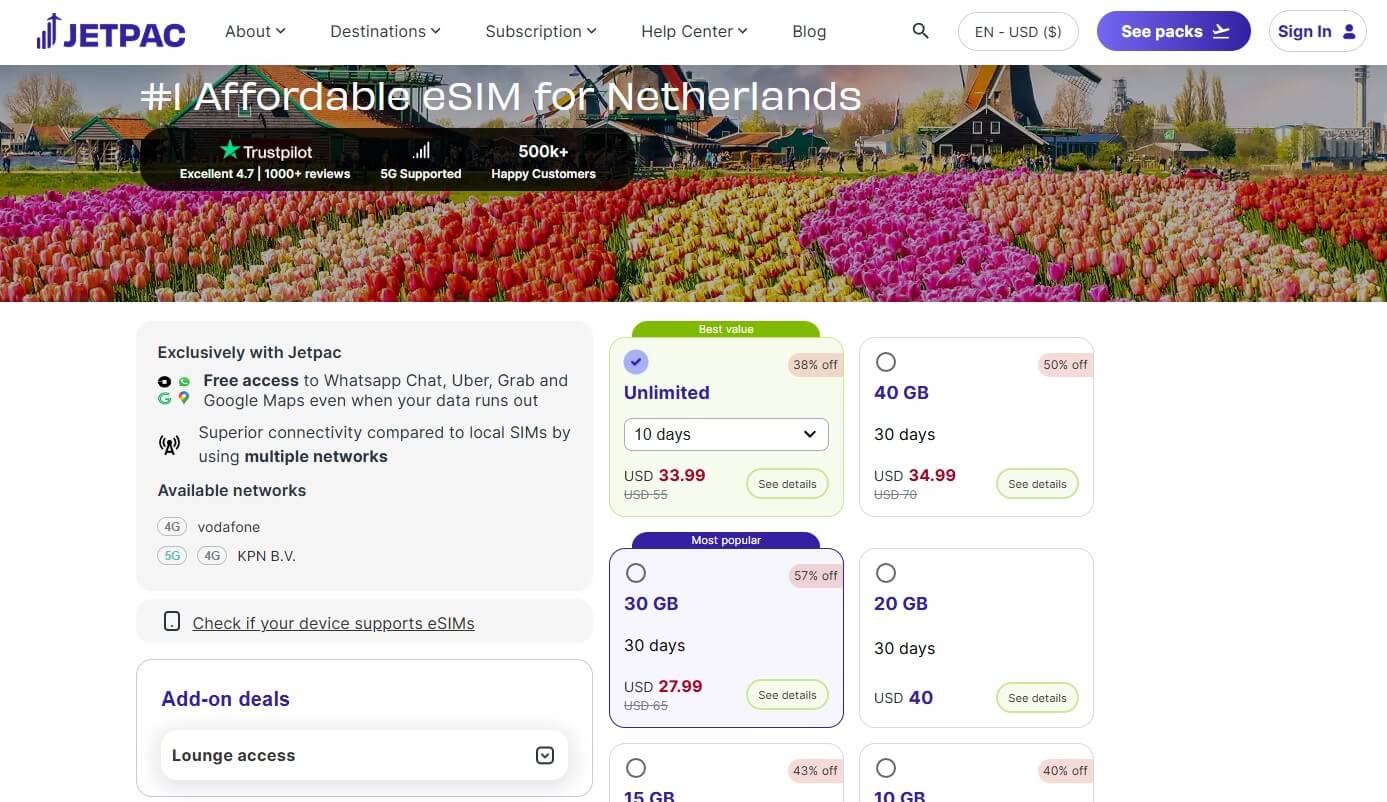Click the Trustpilot star icon in the banner

click(x=231, y=151)
